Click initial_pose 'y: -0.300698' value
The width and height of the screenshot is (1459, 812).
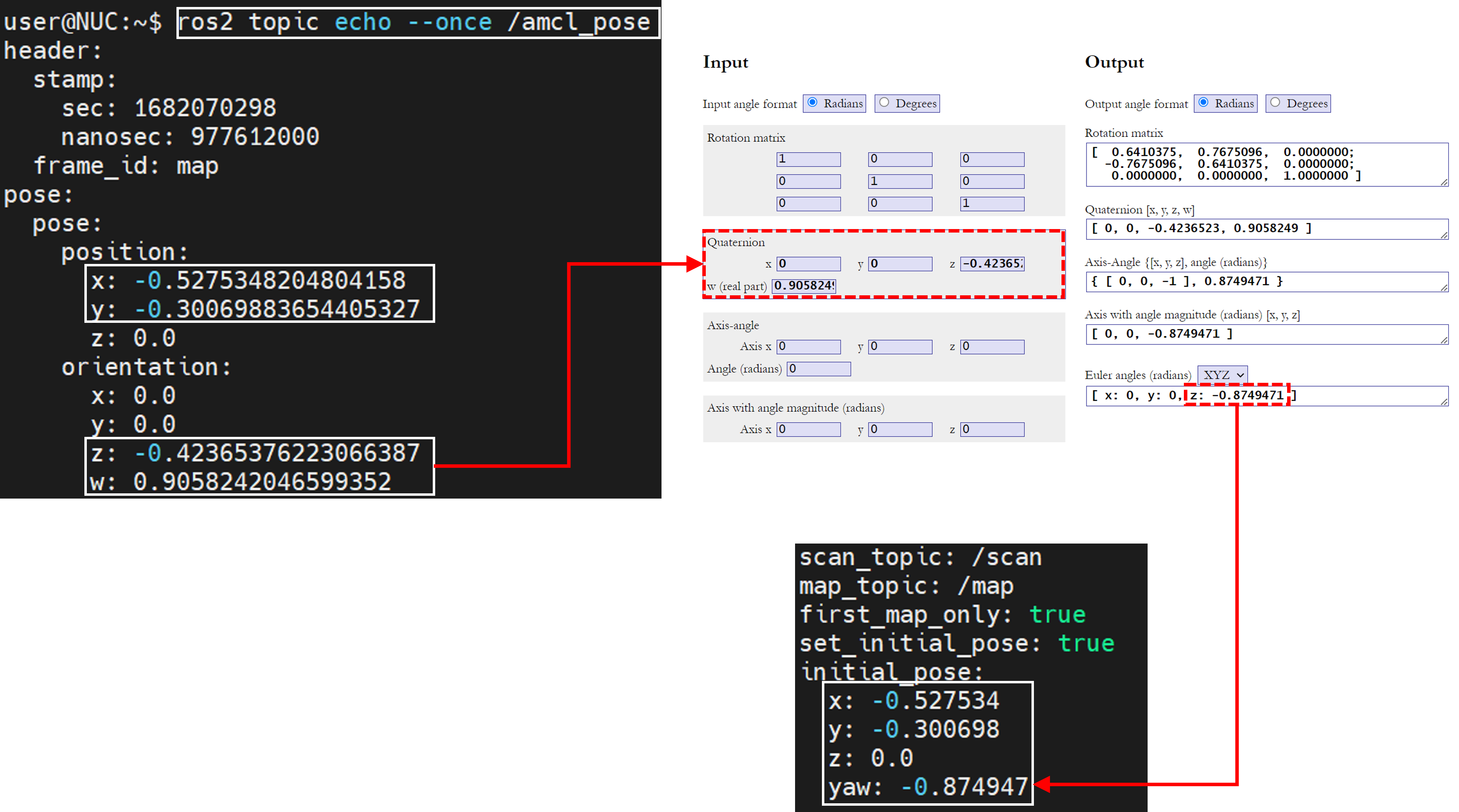coord(914,729)
